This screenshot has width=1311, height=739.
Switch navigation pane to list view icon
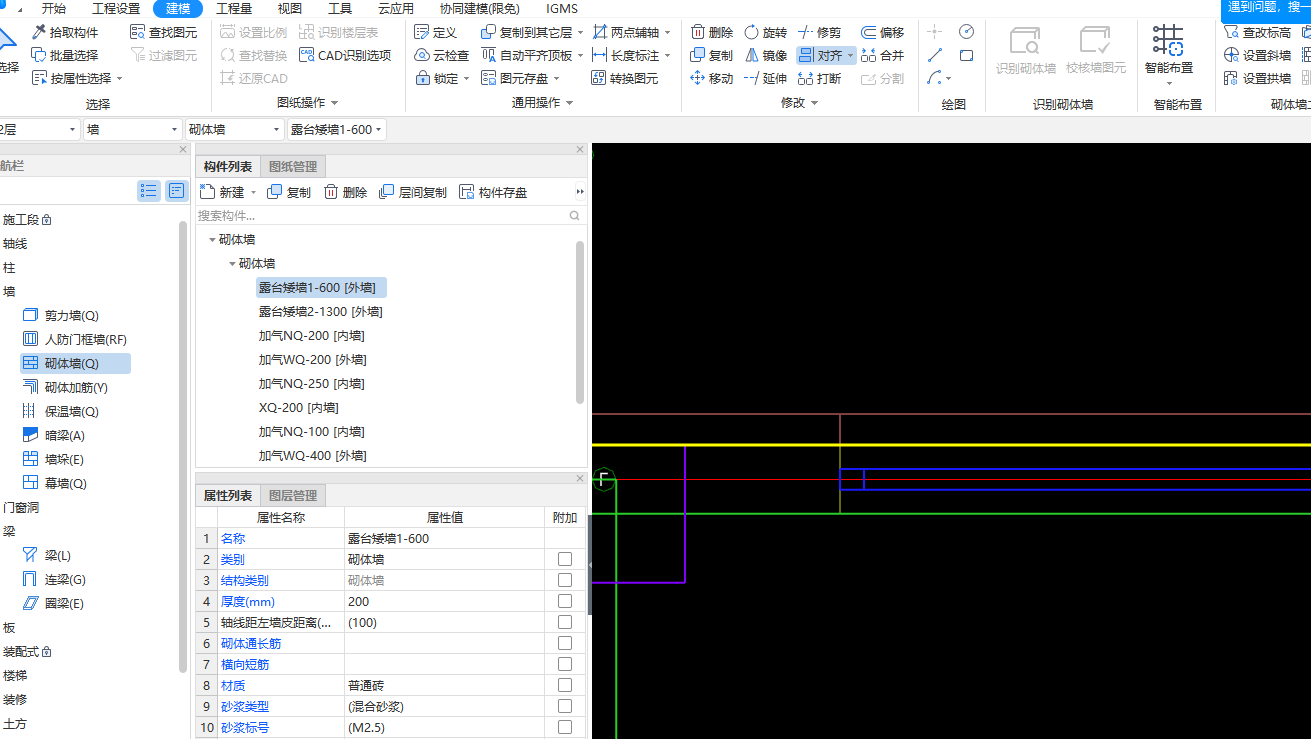(150, 190)
